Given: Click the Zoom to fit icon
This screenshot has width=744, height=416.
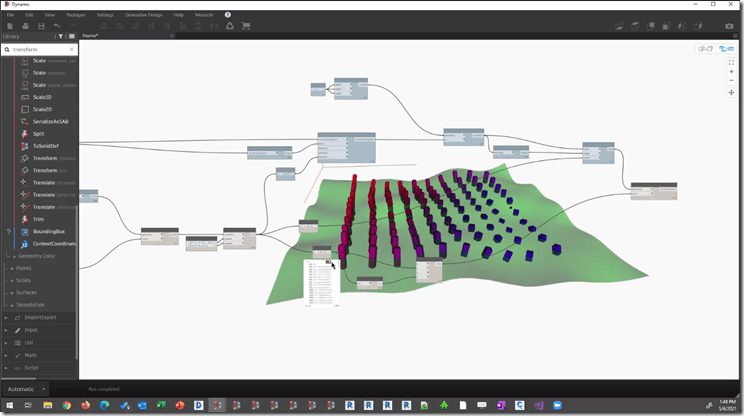Looking at the screenshot, I should (x=732, y=62).
